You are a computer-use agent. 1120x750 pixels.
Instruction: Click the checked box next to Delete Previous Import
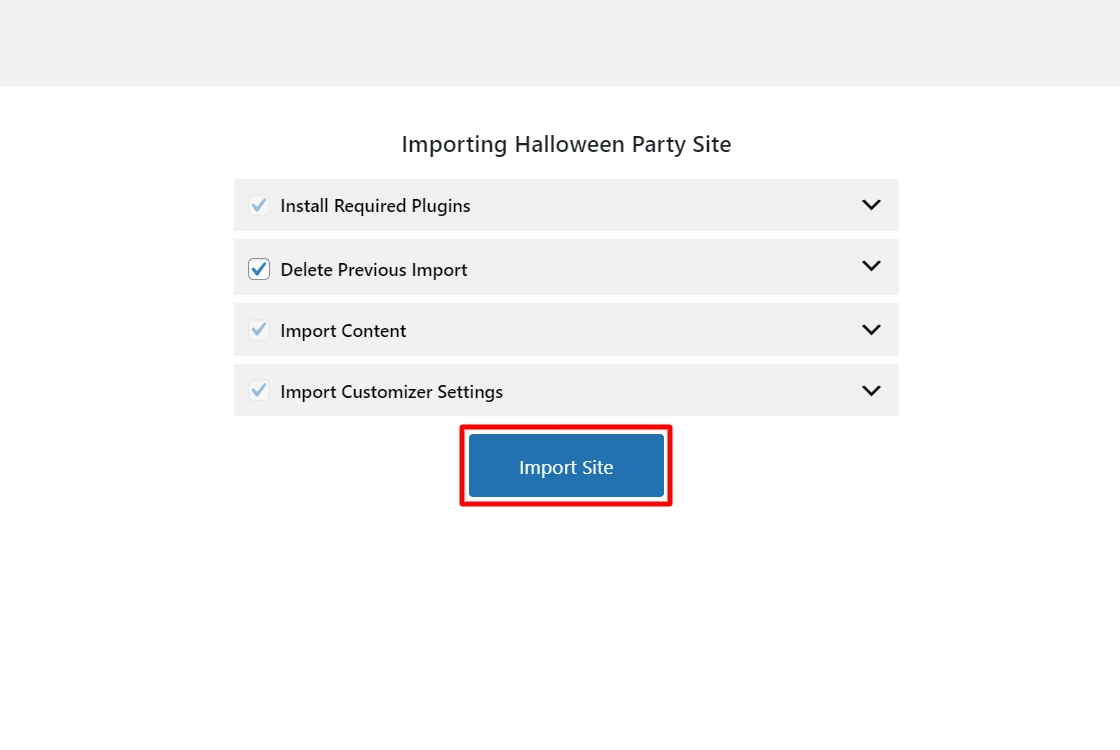coord(258,268)
